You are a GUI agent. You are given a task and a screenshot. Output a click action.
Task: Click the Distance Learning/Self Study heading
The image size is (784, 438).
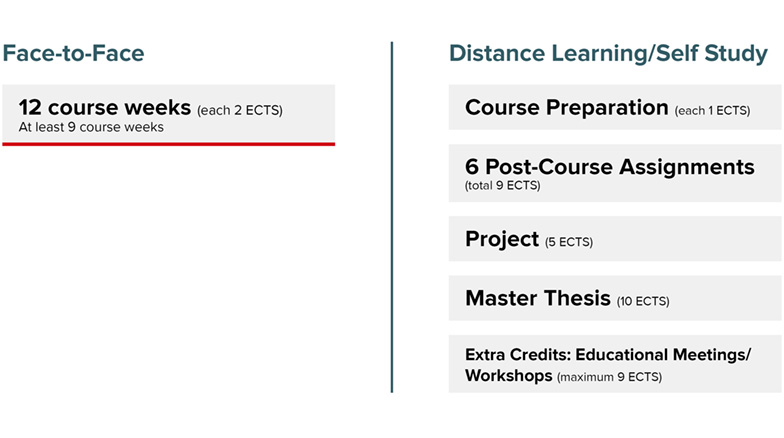tap(608, 53)
